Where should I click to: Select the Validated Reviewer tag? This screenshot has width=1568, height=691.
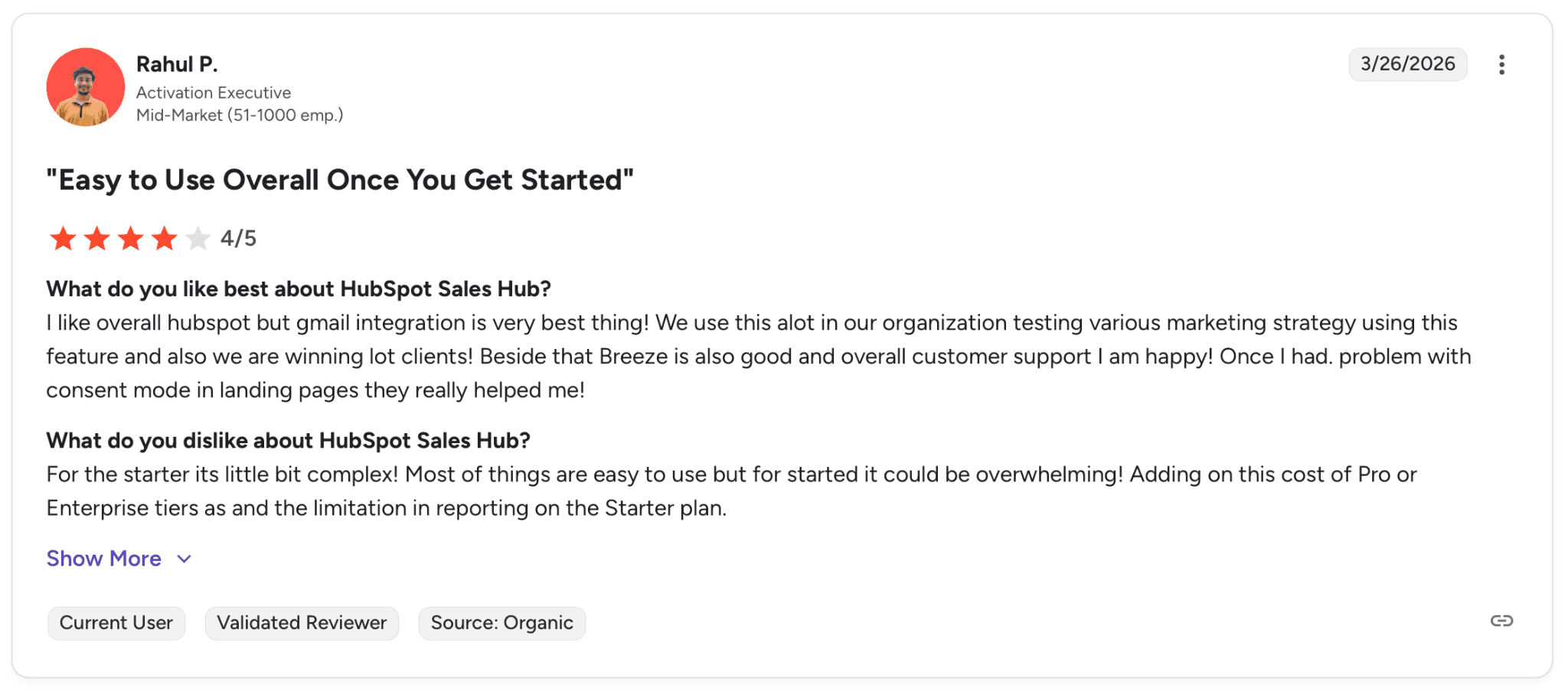(302, 623)
